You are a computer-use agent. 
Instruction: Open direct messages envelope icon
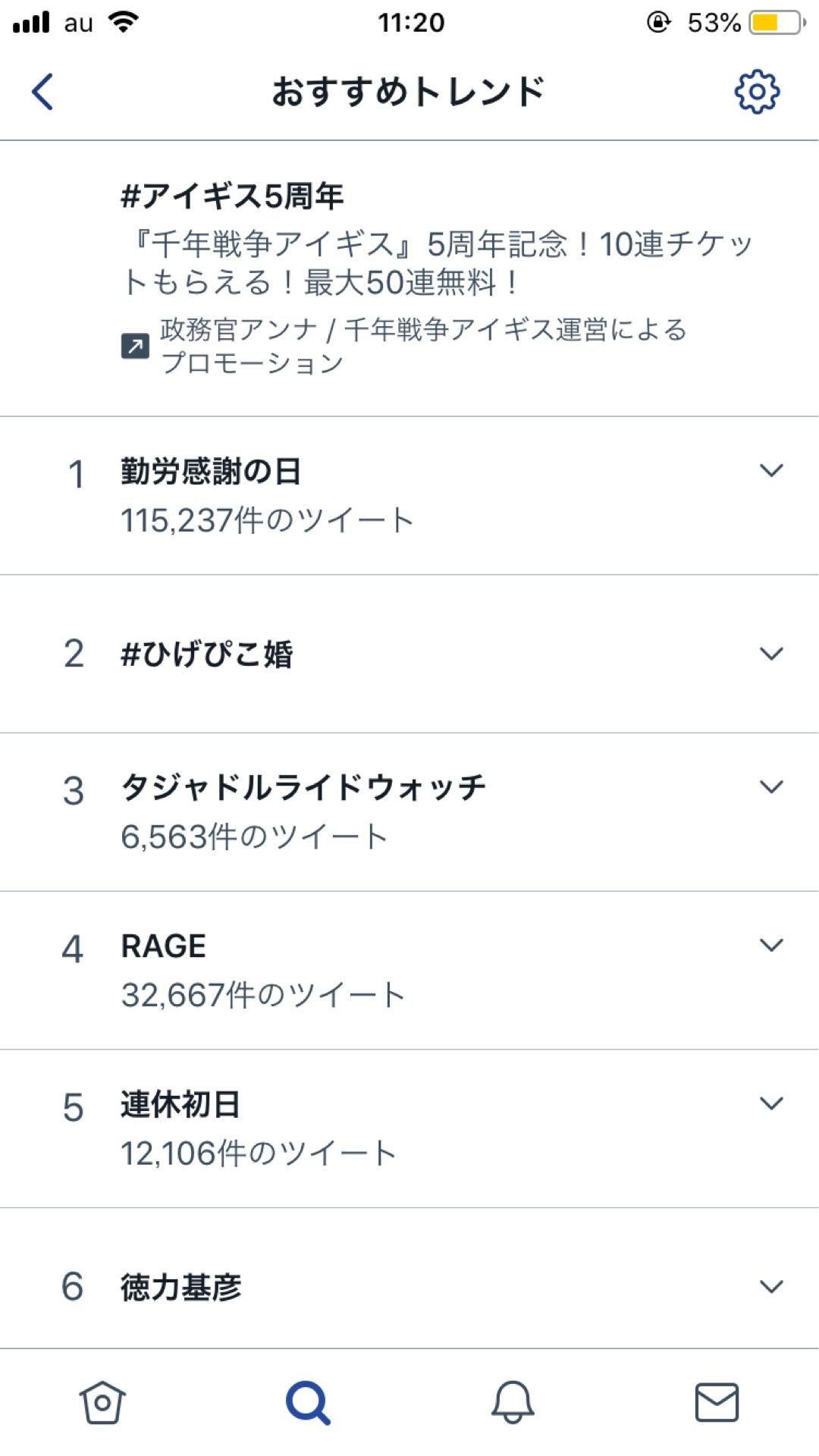click(x=717, y=1402)
